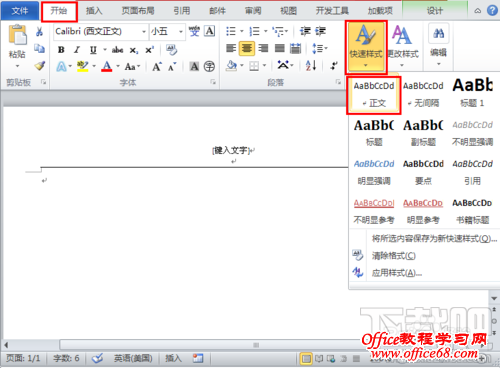The image size is (500, 368).
Task: Toggle center alignment
Action: [x=247, y=48]
